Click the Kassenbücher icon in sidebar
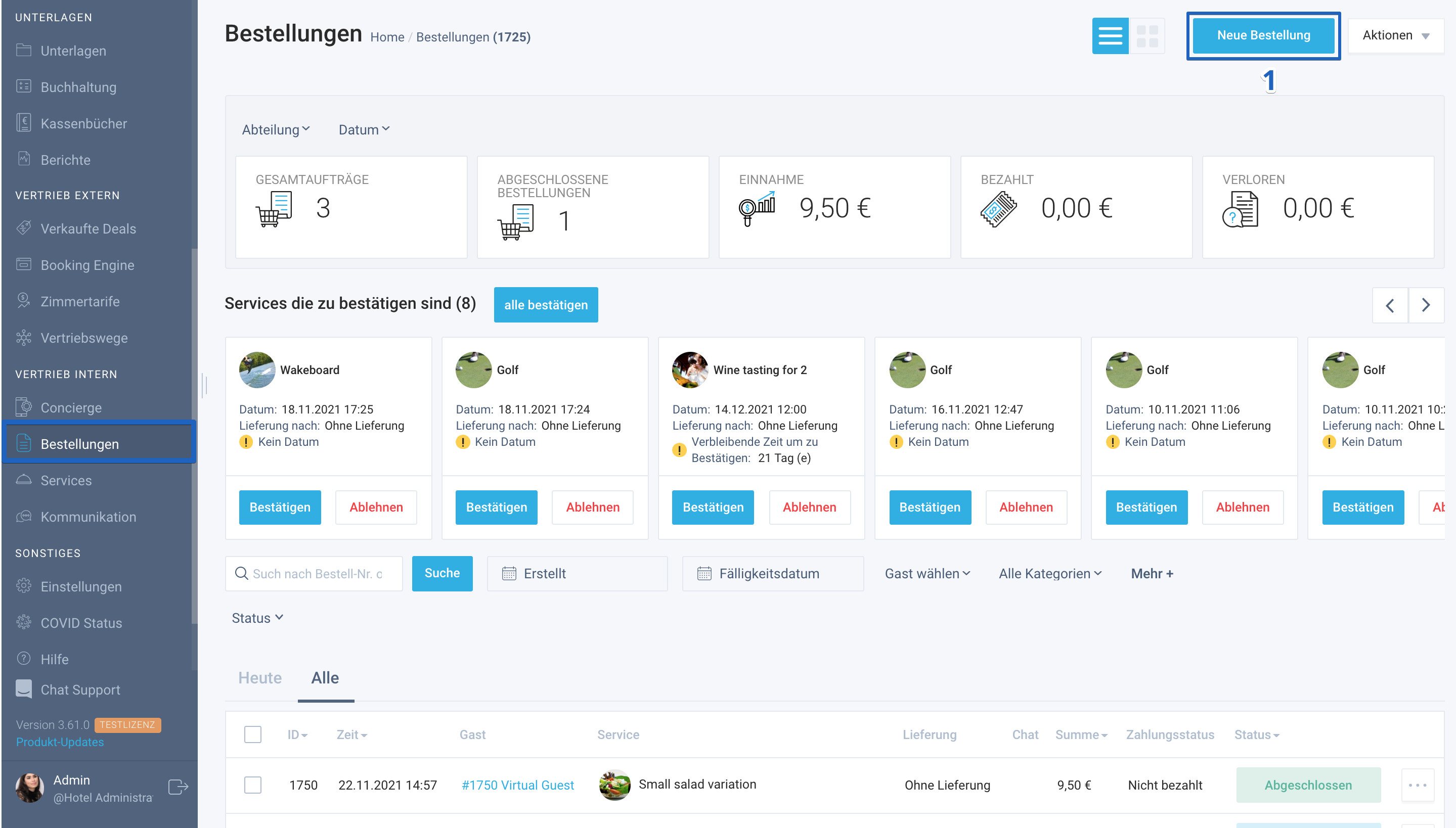The image size is (1456, 828). [23, 123]
